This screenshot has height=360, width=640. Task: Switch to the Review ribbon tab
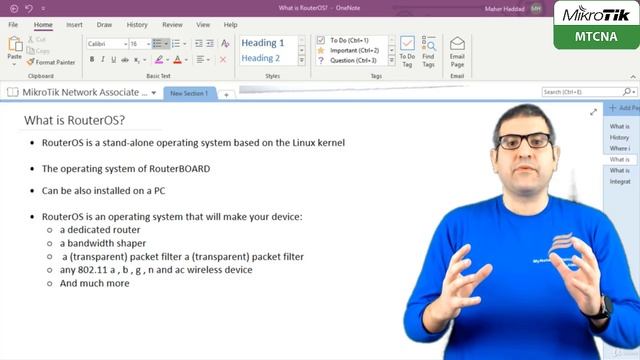pyautogui.click(x=173, y=24)
